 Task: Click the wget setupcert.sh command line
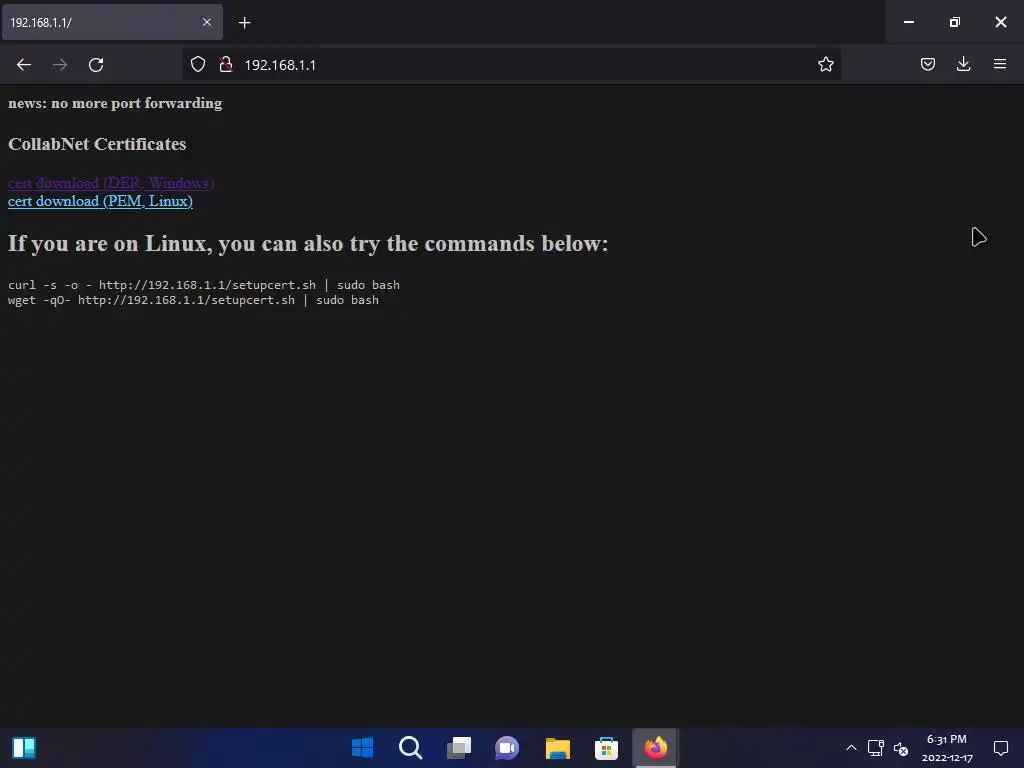pos(193,300)
